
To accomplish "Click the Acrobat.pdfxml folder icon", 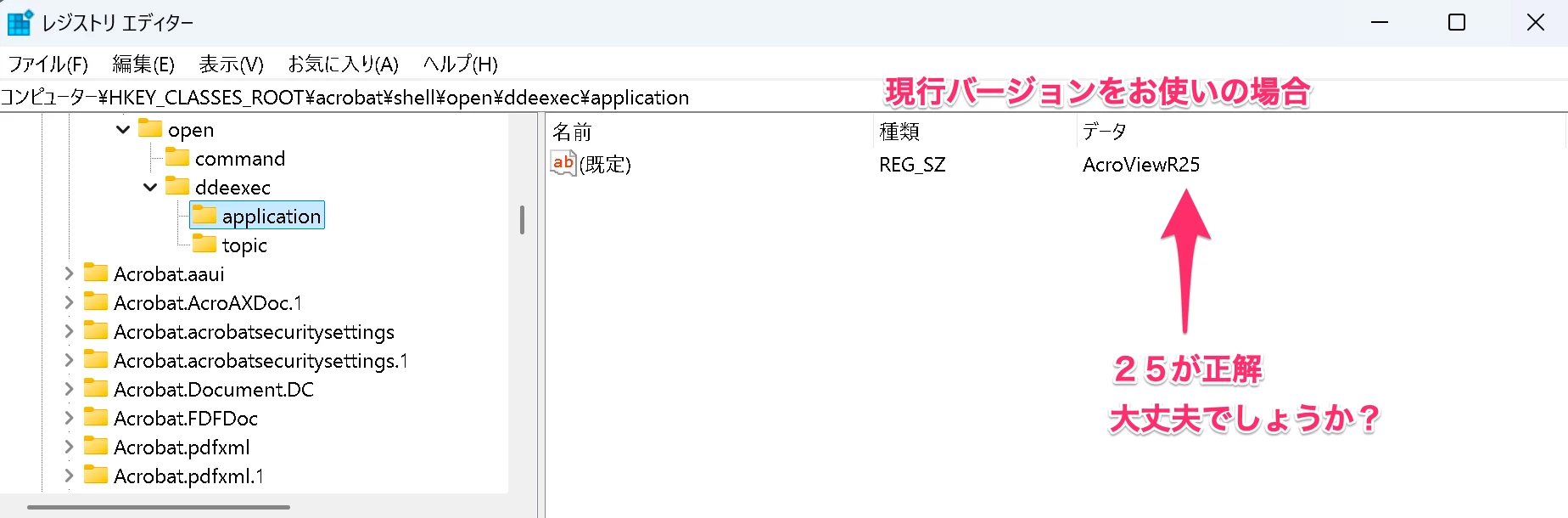I will click(96, 446).
